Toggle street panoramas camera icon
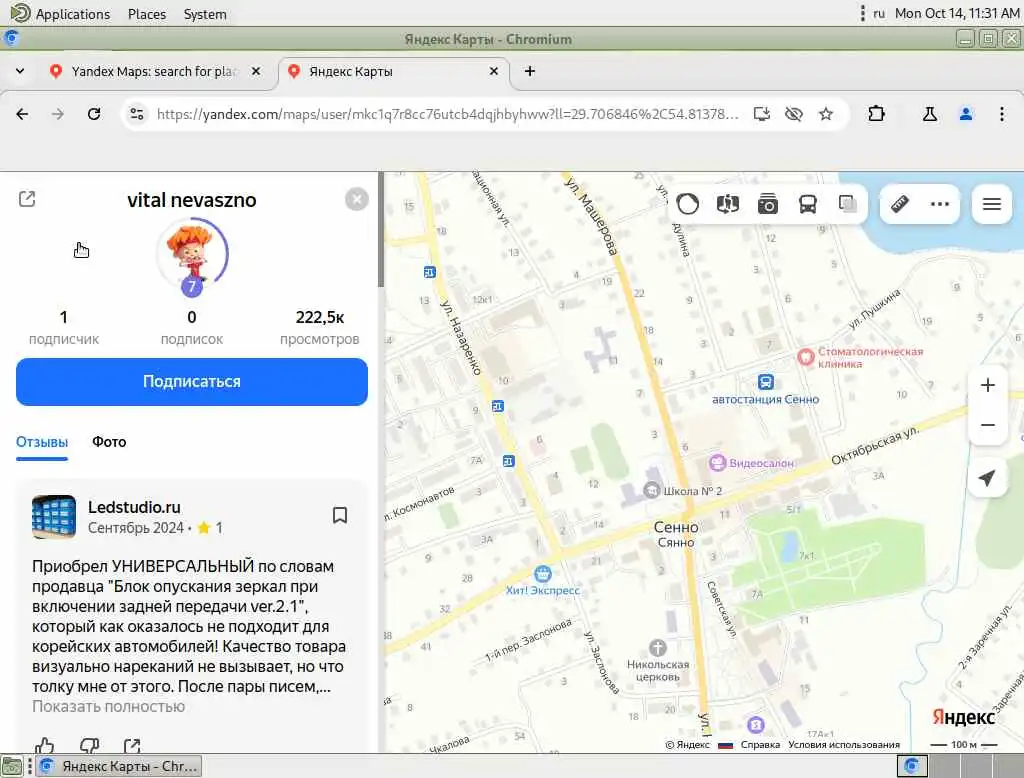This screenshot has width=1024, height=778. (767, 204)
